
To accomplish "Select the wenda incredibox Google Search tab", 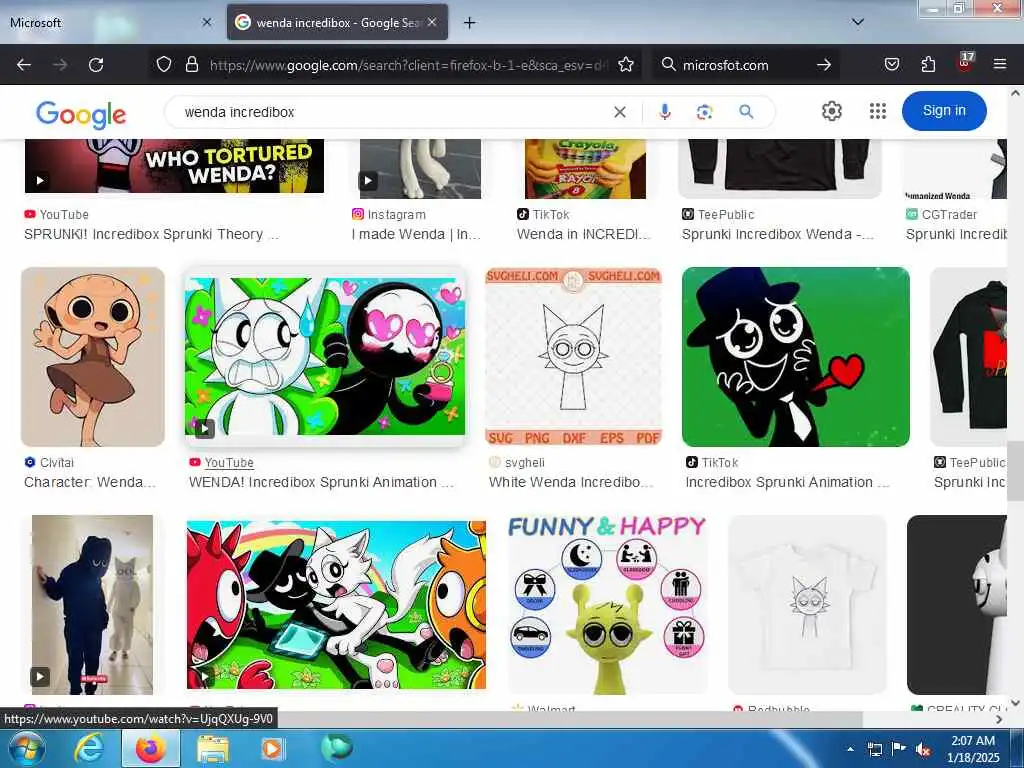I will [337, 22].
